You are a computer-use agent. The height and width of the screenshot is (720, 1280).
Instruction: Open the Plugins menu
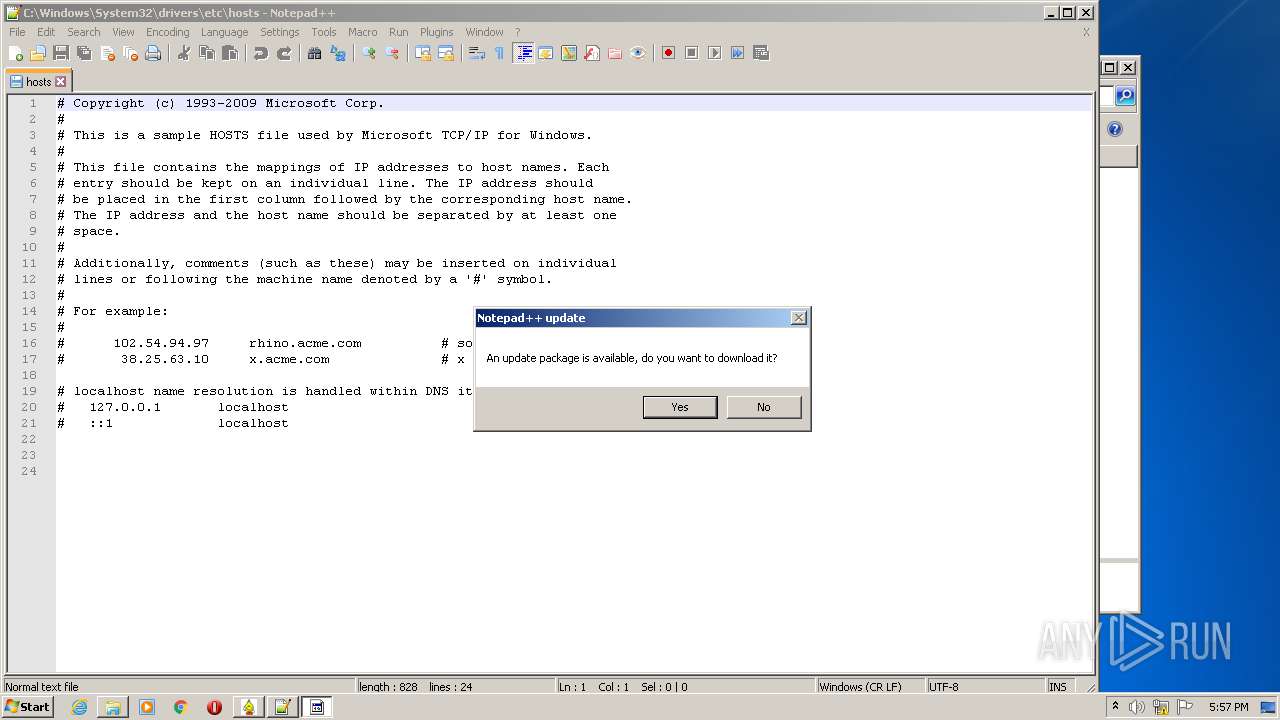pyautogui.click(x=437, y=32)
